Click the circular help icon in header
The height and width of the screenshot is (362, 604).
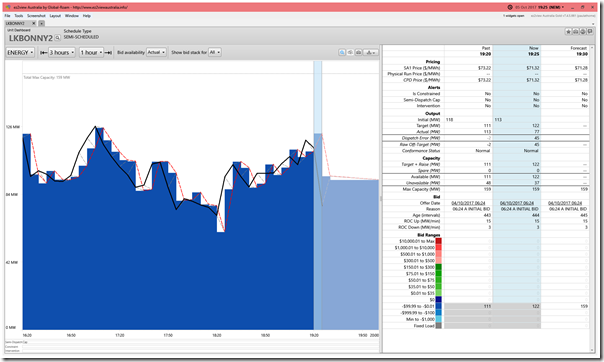point(583,32)
